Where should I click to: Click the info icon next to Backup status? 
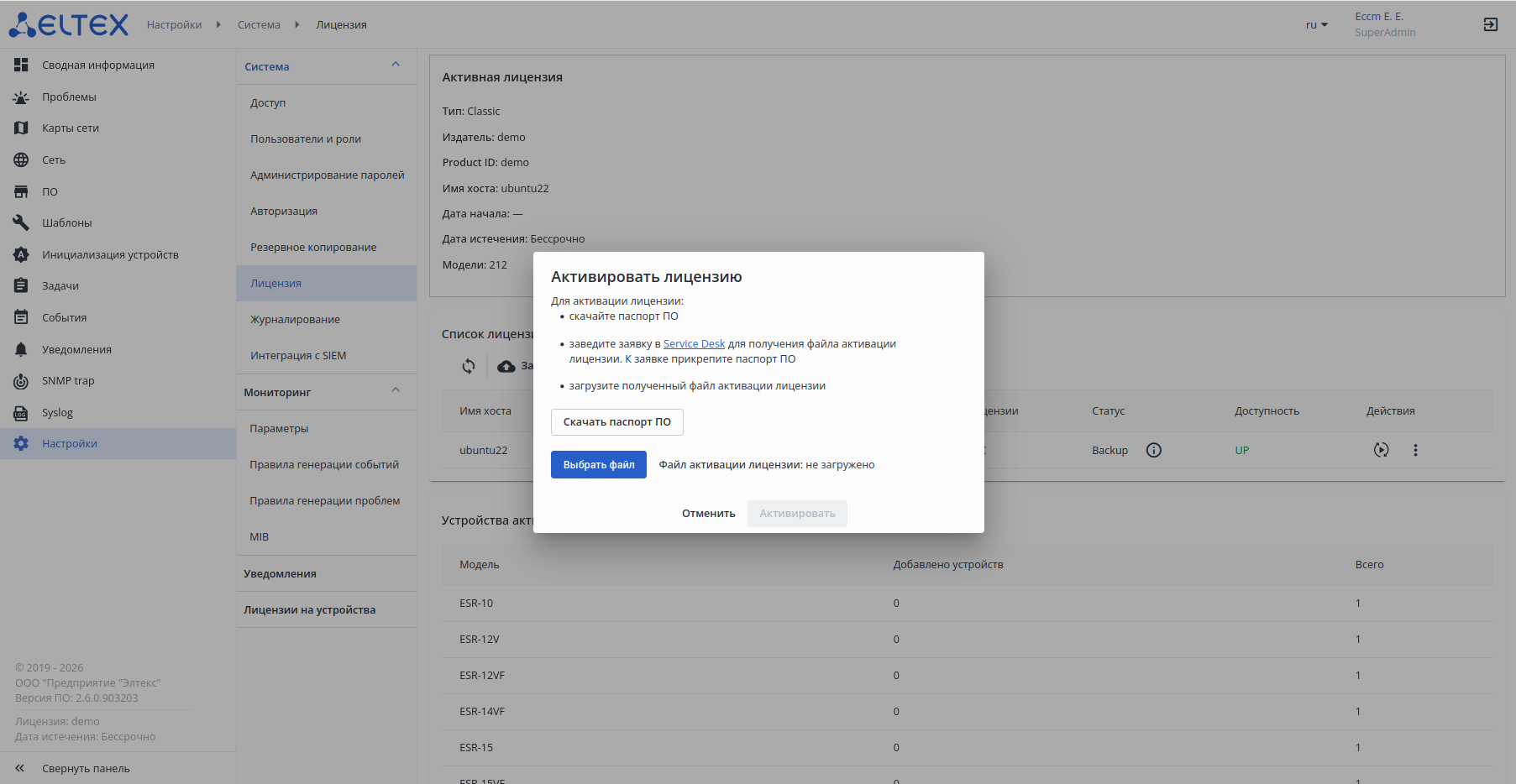(1154, 450)
